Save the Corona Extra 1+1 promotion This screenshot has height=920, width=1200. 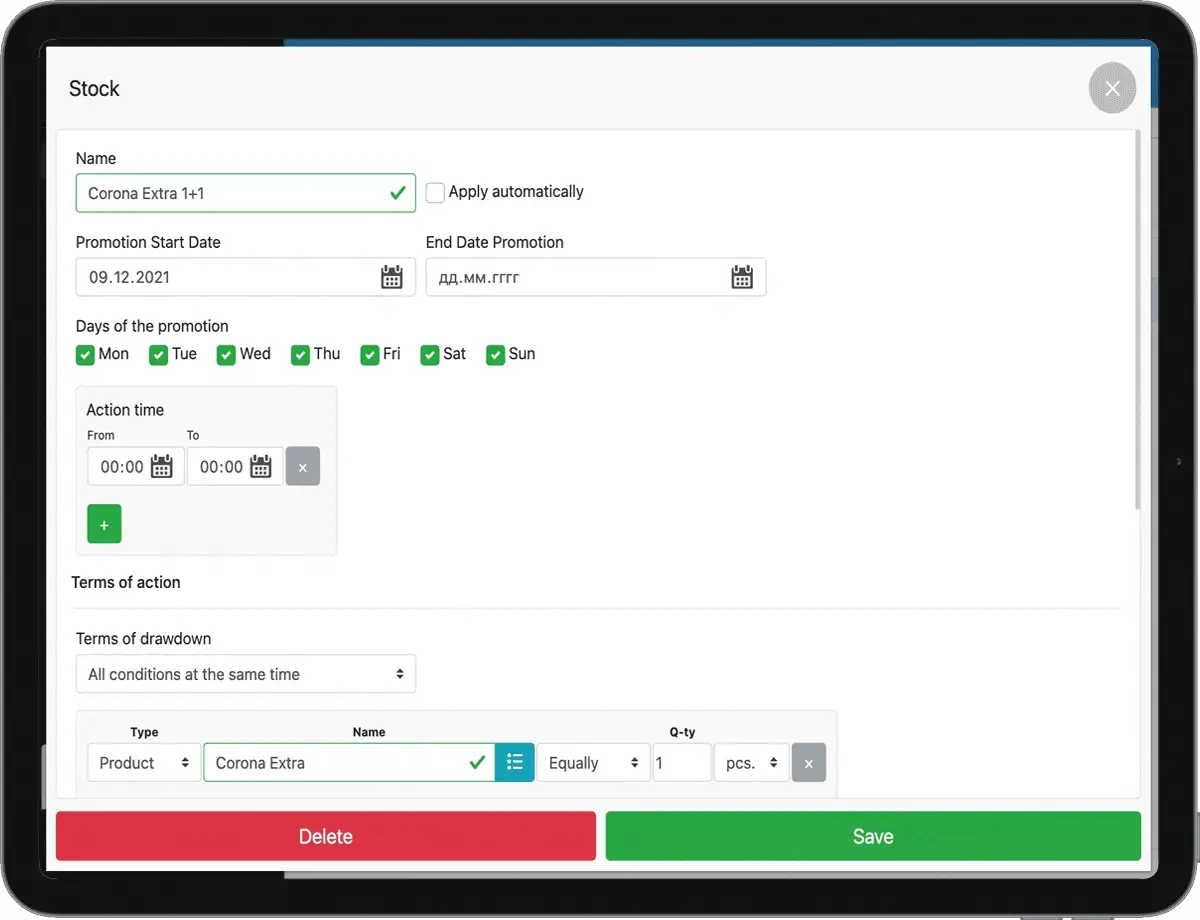click(872, 837)
